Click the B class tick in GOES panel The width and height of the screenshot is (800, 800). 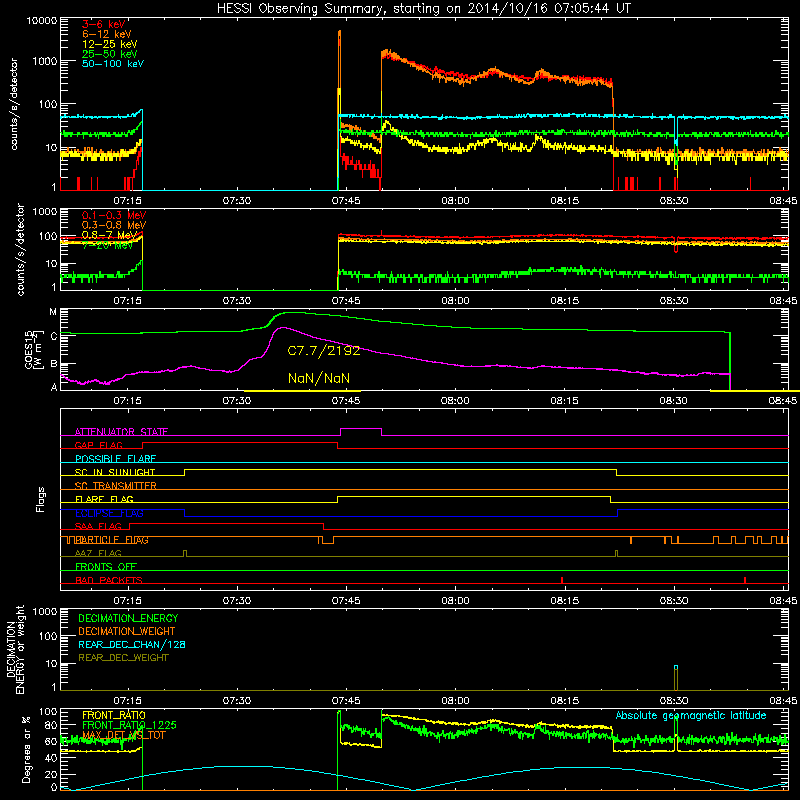pos(54,364)
